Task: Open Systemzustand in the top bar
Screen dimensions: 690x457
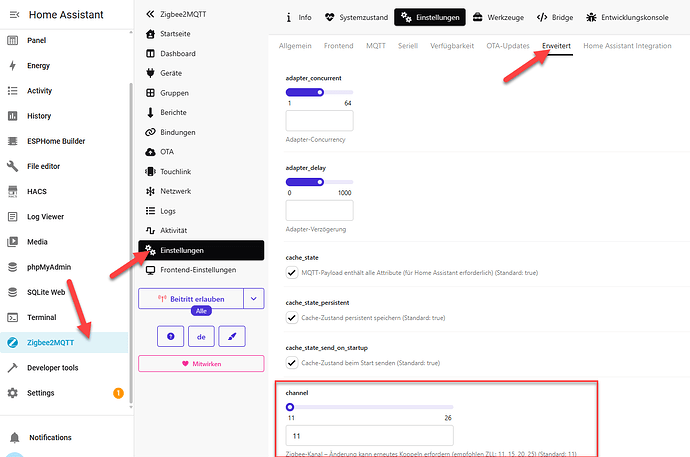Action: click(356, 18)
